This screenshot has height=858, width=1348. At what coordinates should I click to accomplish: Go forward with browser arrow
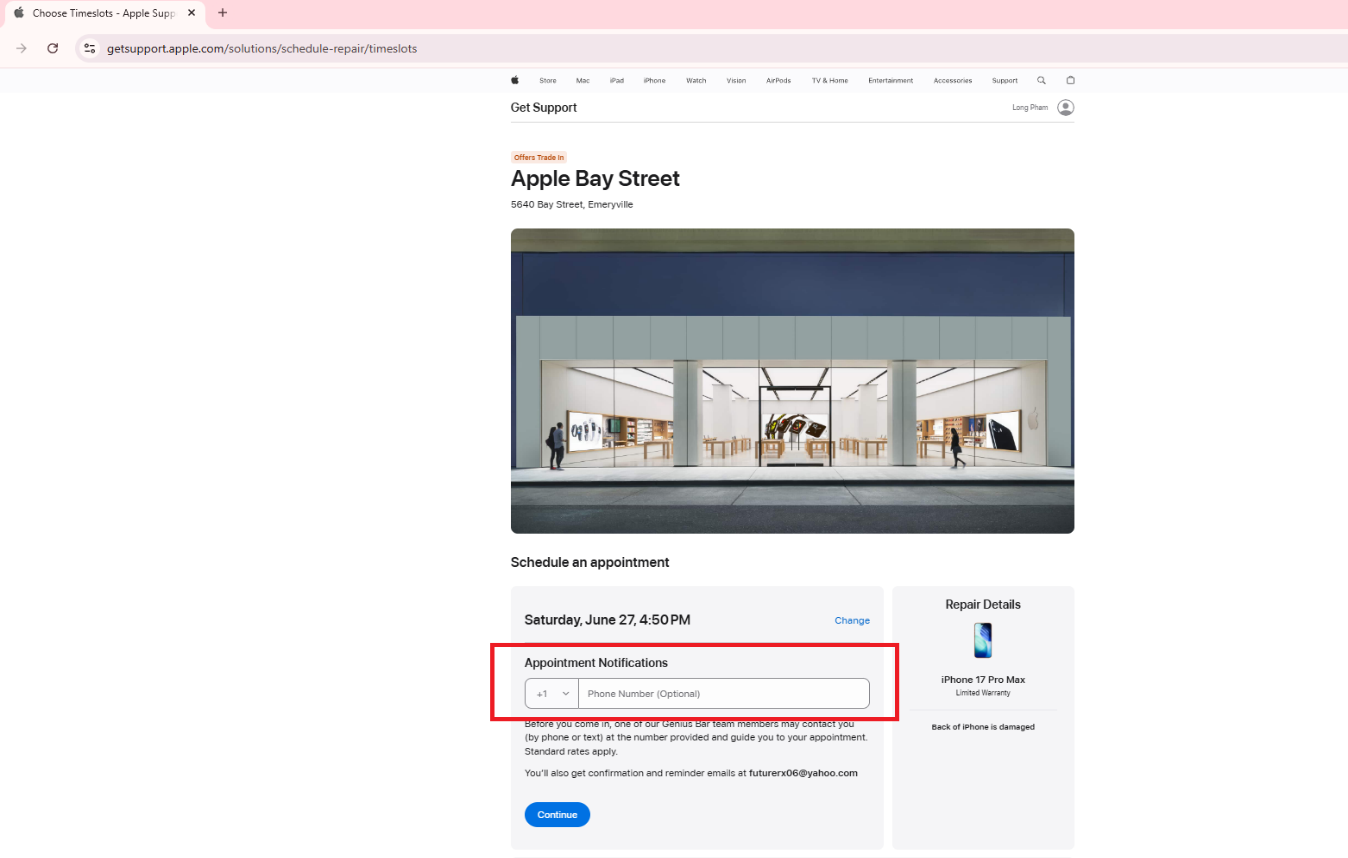point(21,48)
